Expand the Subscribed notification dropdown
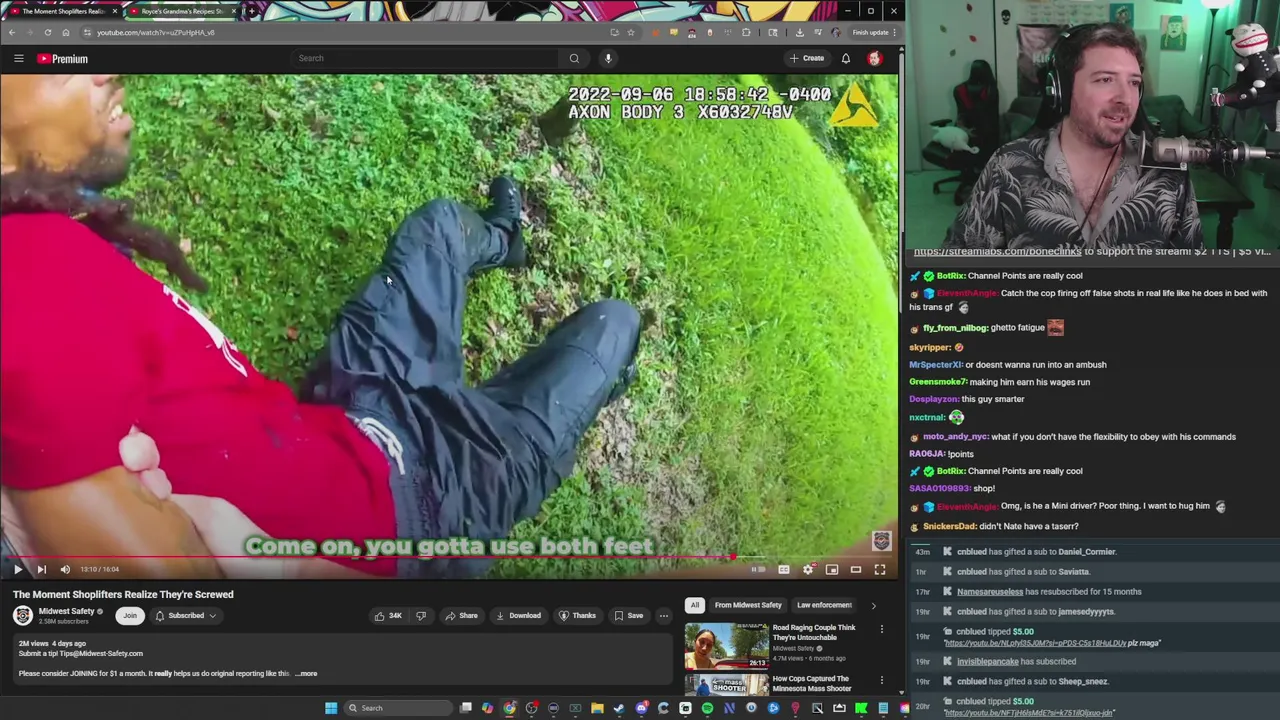Image resolution: width=1280 pixels, height=720 pixels. click(x=186, y=615)
